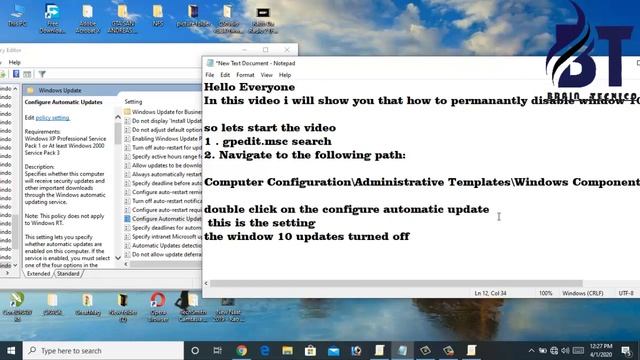The height and width of the screenshot is (360, 640).
Task: Click Cortana circle icon on taskbar
Action: [x=195, y=351]
